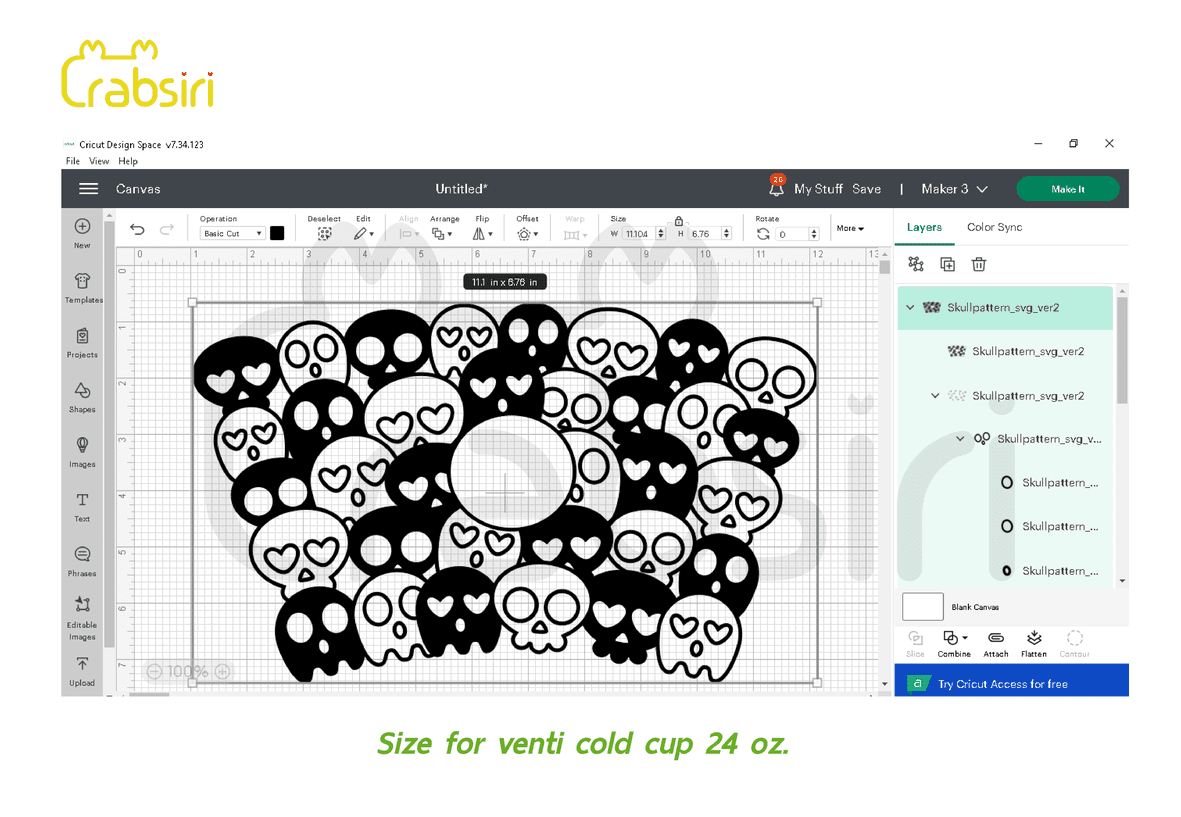Select the Shapes tool

click(82, 393)
